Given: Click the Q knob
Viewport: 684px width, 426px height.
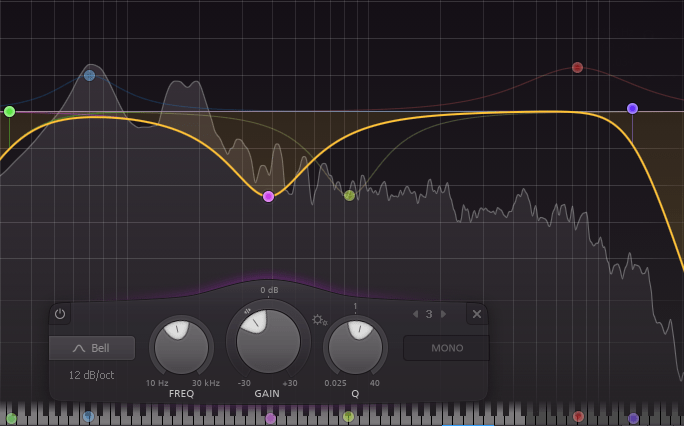Looking at the screenshot, I should 355,345.
